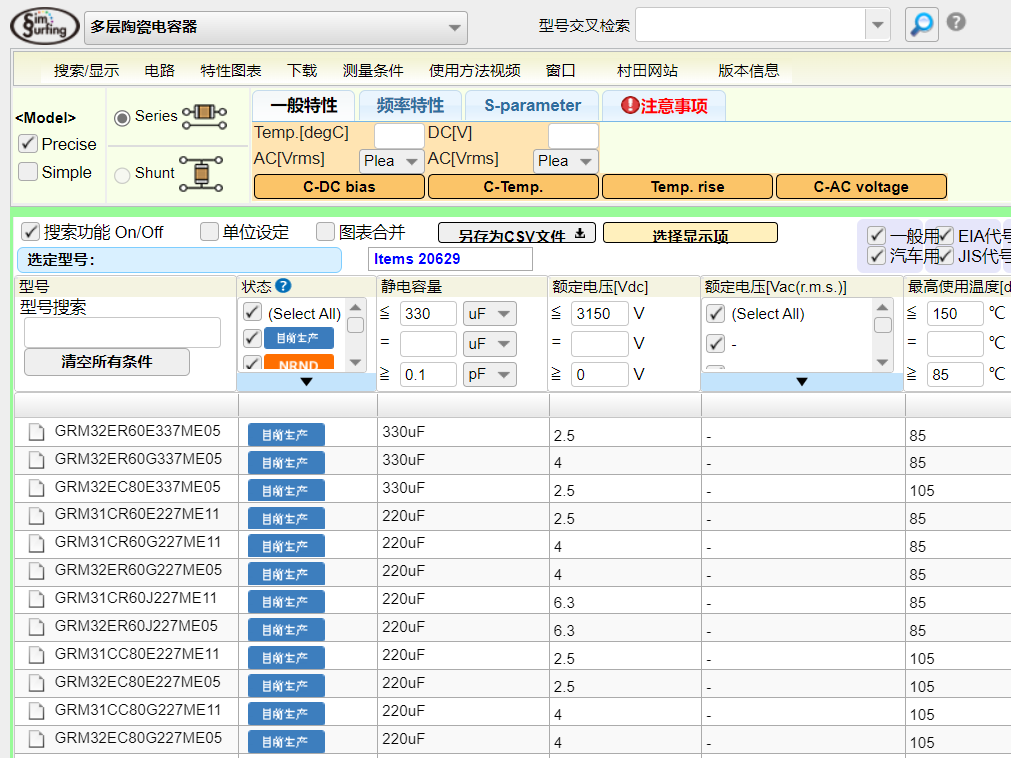The height and width of the screenshot is (758, 1011).
Task: Open the 特性图表 menu
Action: pyautogui.click(x=231, y=70)
